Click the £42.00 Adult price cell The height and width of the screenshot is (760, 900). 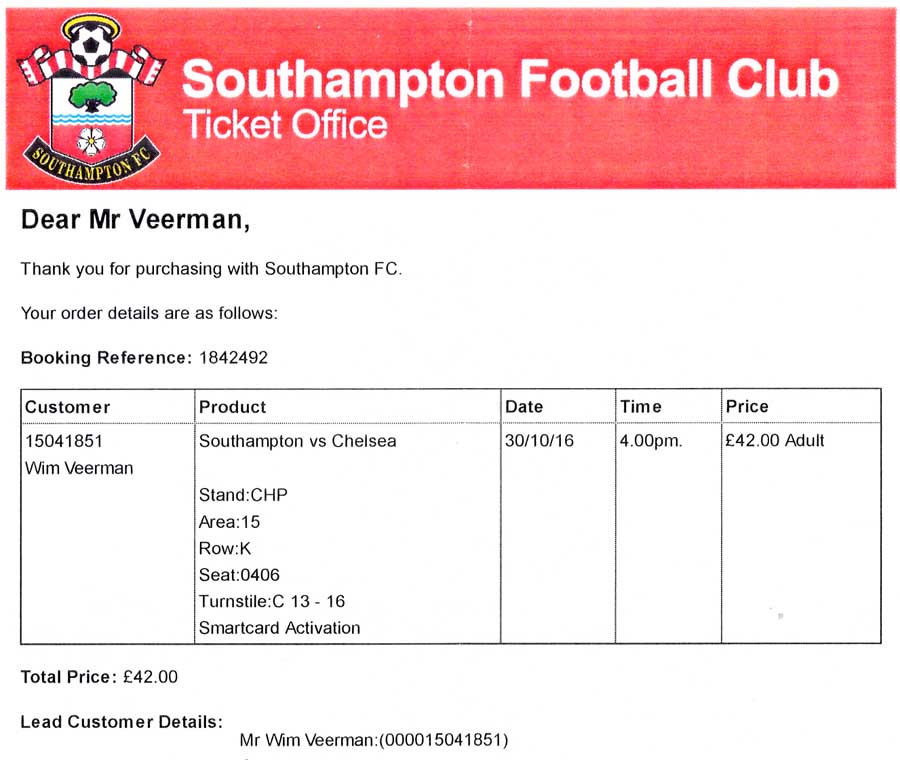pos(774,440)
